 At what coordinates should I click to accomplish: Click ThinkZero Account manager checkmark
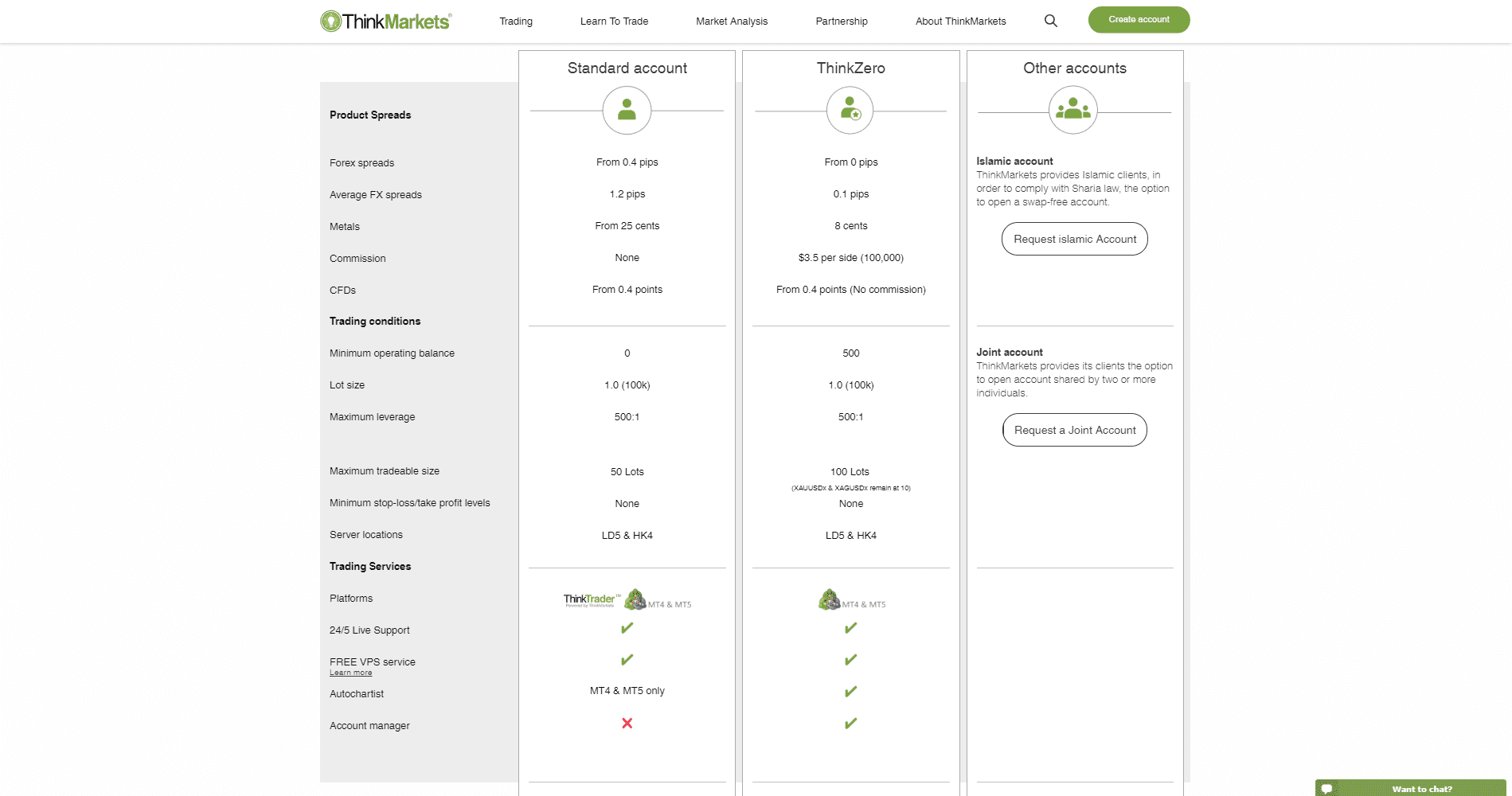pyautogui.click(x=851, y=724)
